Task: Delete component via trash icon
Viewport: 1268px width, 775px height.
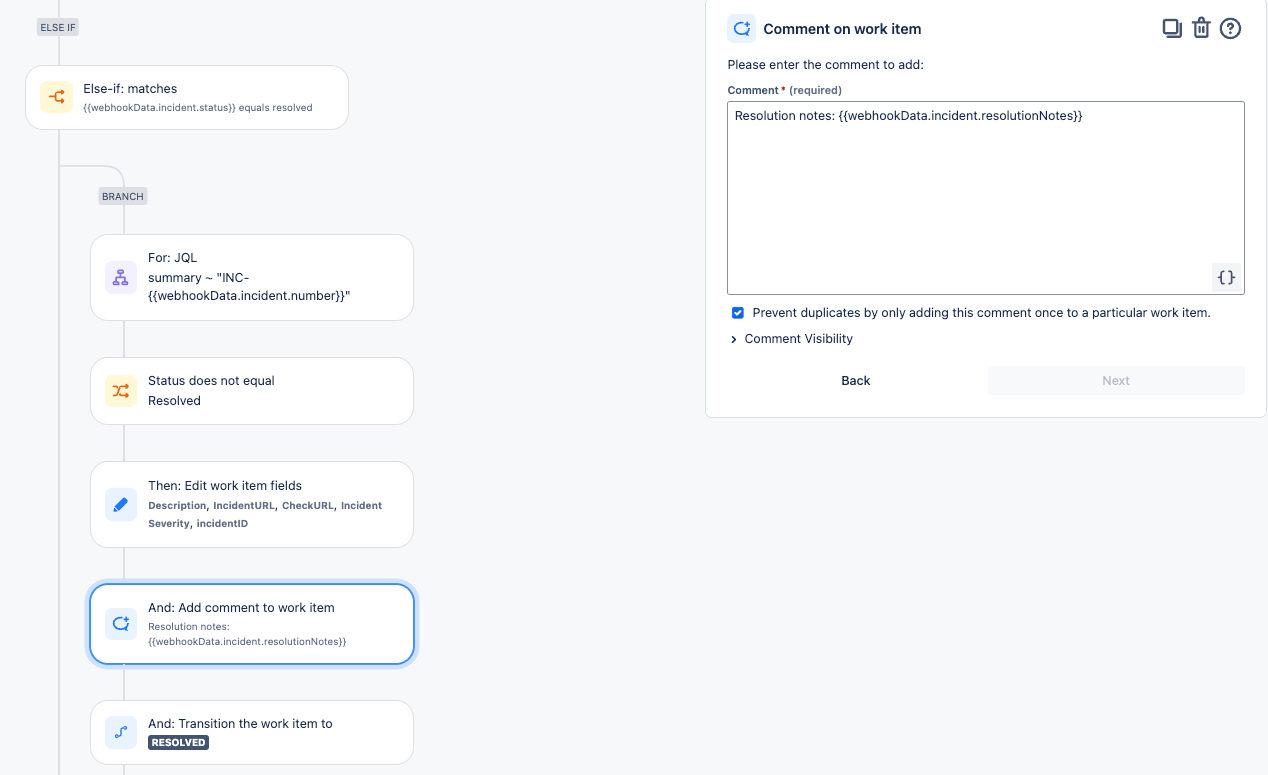Action: point(1201,28)
